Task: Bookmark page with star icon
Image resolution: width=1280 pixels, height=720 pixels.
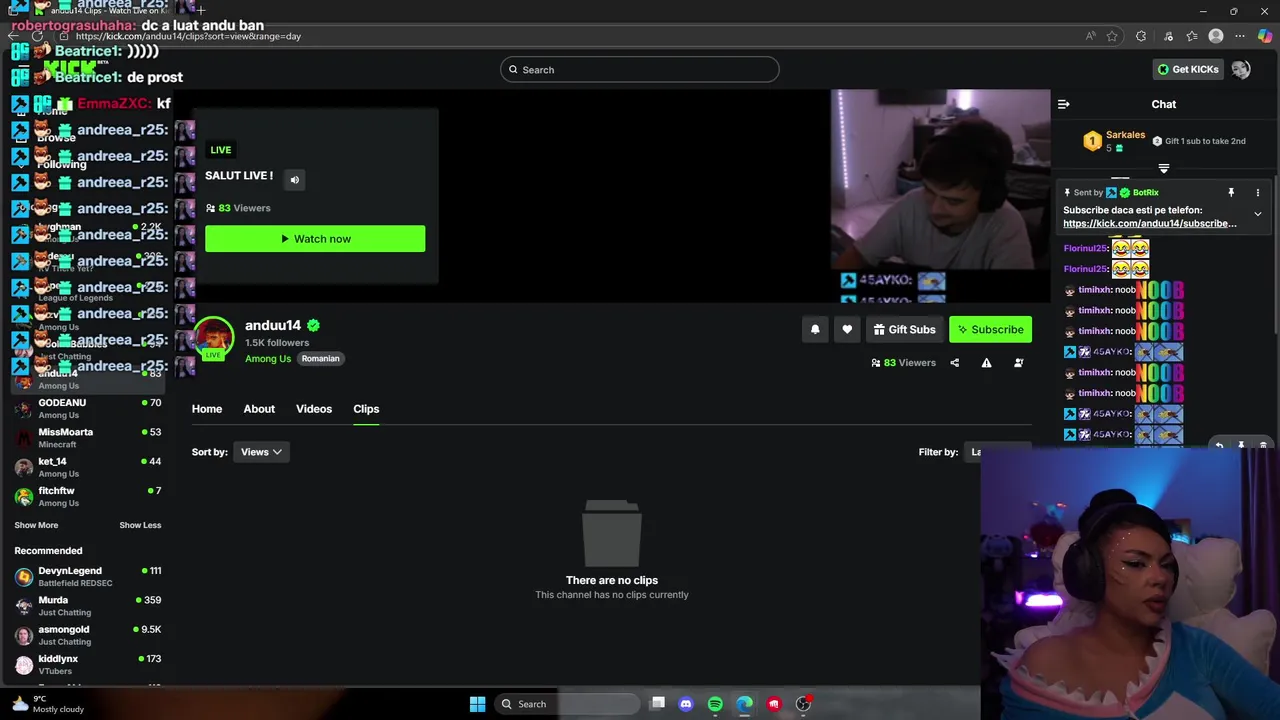Action: coord(1112,36)
